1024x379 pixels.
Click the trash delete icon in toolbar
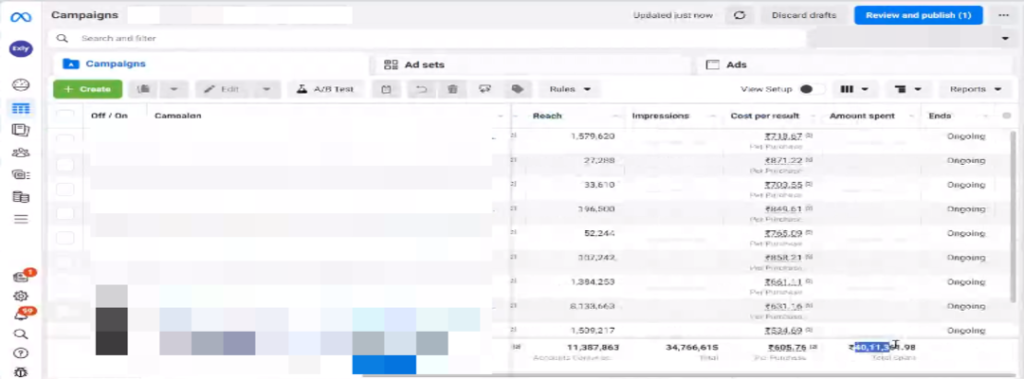[453, 90]
